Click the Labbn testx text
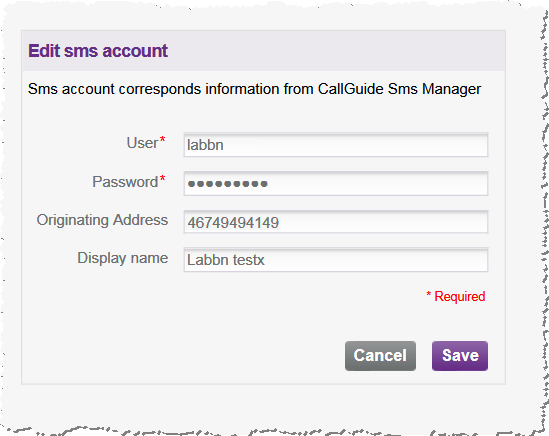549x436 pixels. 226,260
